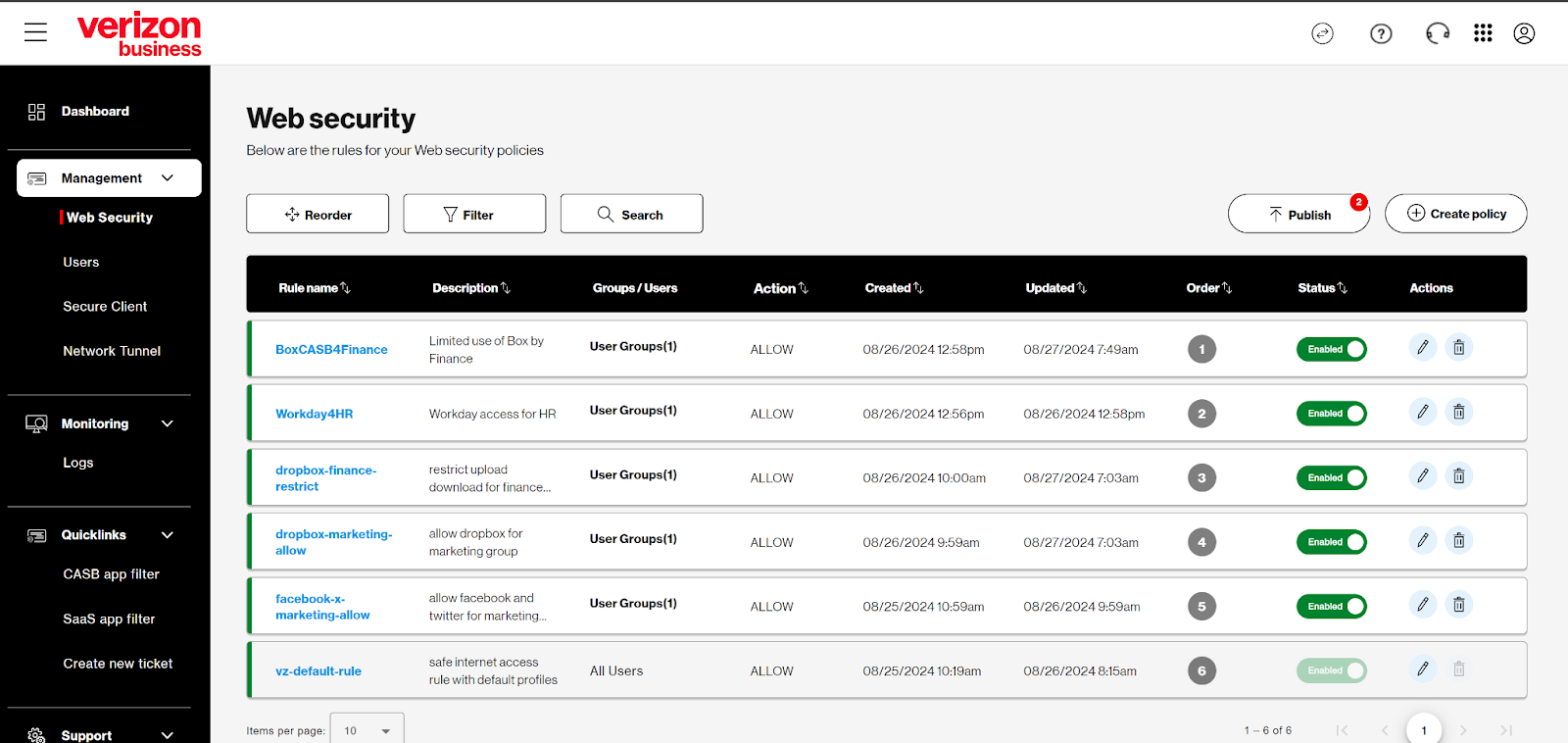The width and height of the screenshot is (1568, 743).
Task: Open the BoxCASB4Finance rule link
Action: (x=331, y=350)
